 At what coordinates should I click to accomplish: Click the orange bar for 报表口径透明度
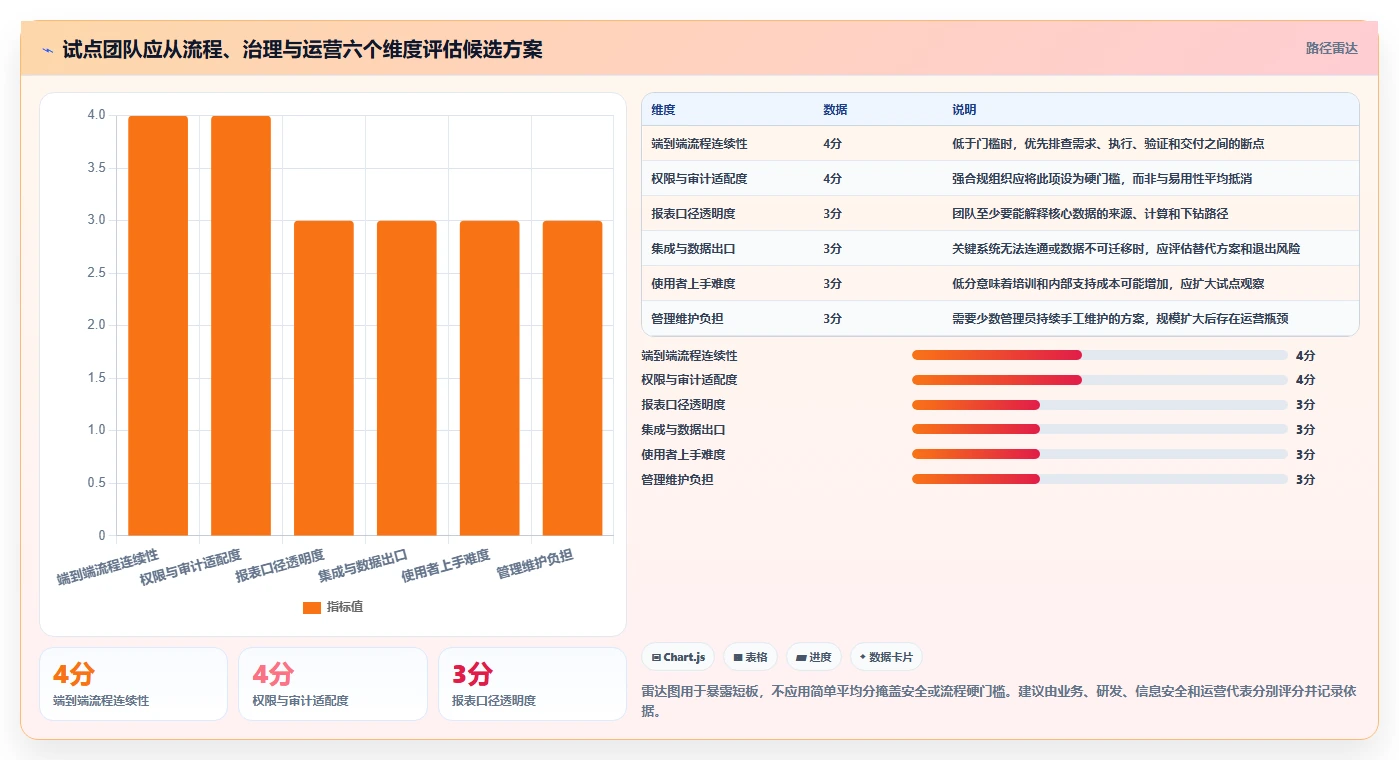(x=324, y=378)
